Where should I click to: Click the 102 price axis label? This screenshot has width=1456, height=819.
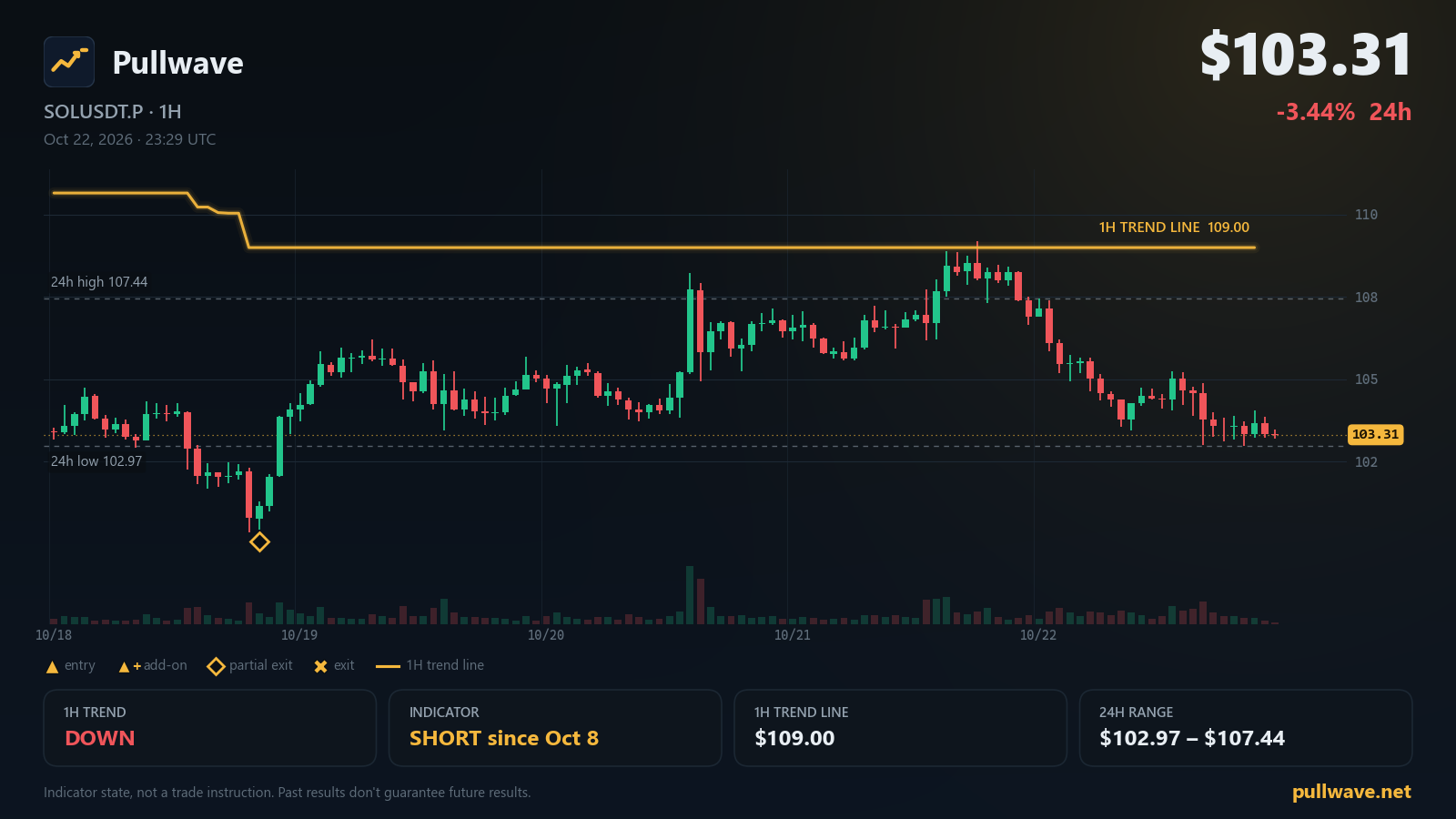(1366, 462)
